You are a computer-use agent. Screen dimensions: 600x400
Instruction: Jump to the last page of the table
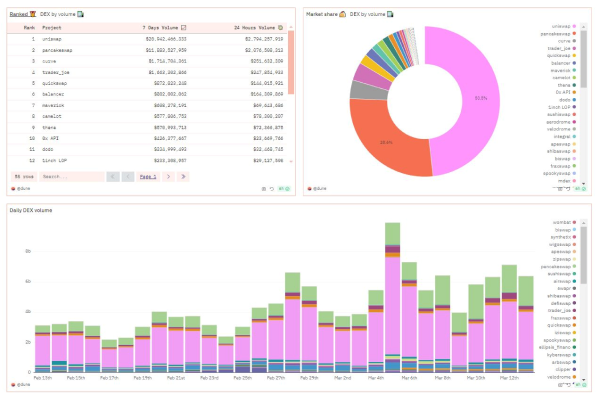(183, 176)
